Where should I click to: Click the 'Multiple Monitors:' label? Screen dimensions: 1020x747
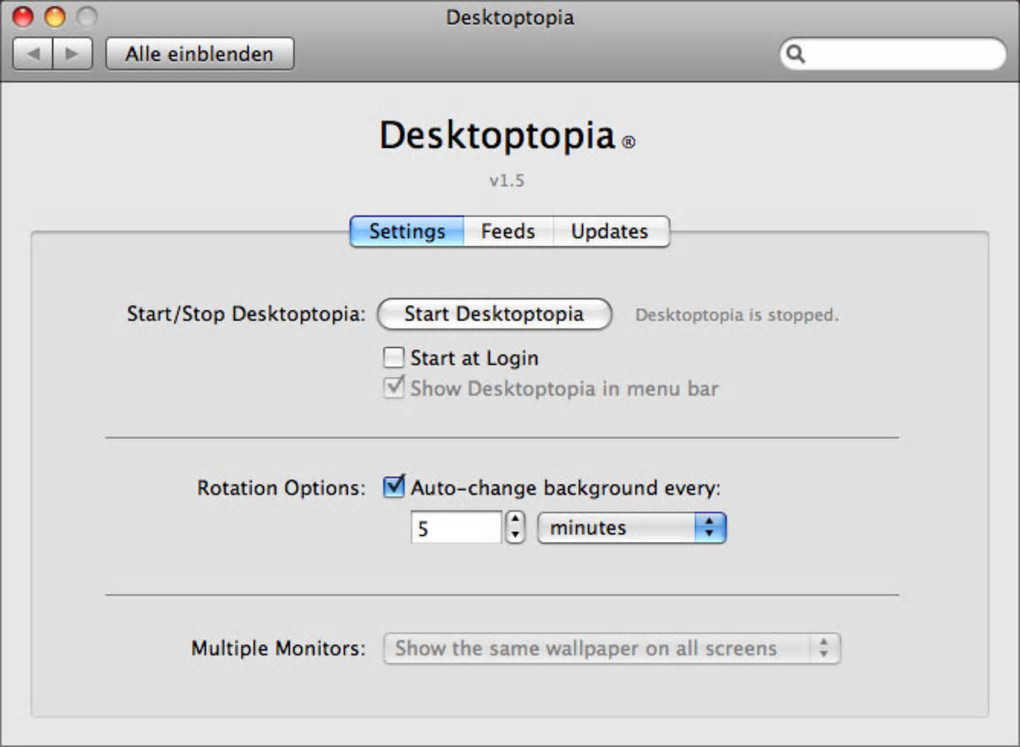tap(278, 648)
